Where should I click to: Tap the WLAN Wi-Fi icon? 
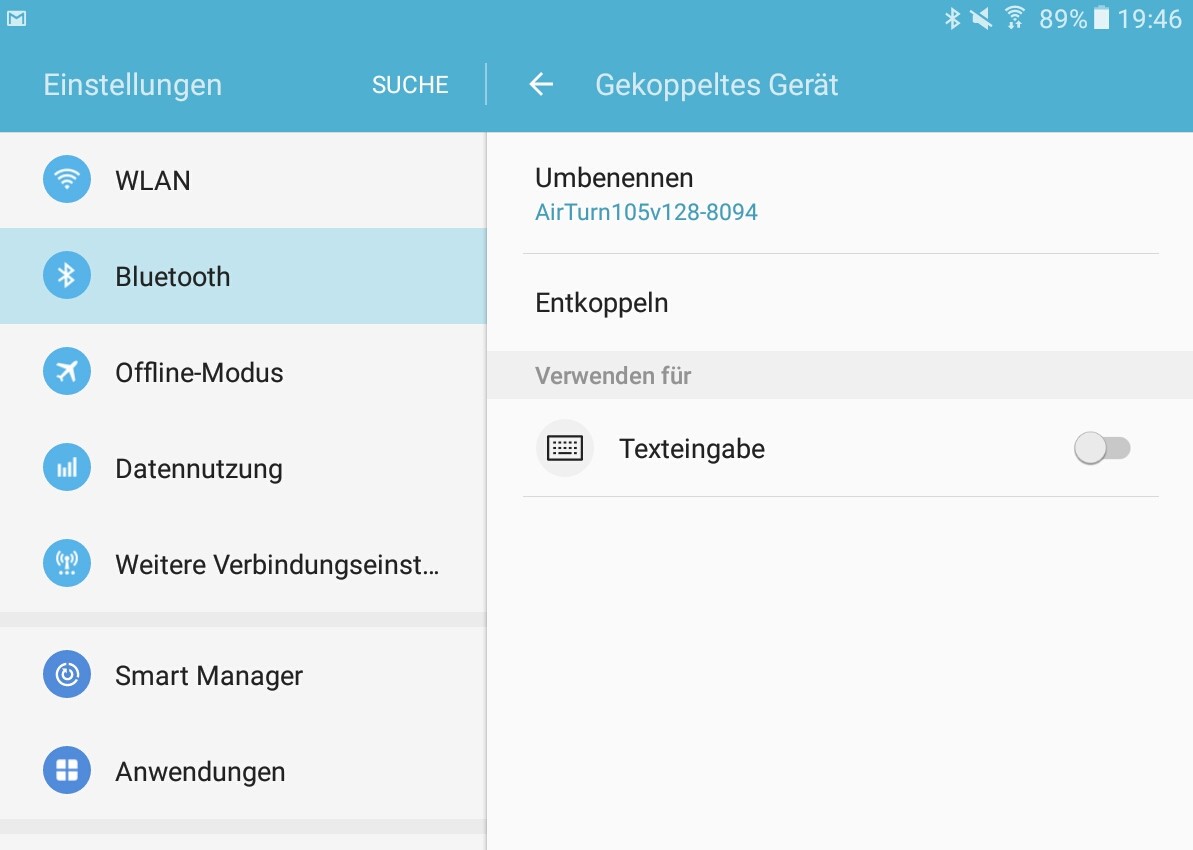[67, 180]
